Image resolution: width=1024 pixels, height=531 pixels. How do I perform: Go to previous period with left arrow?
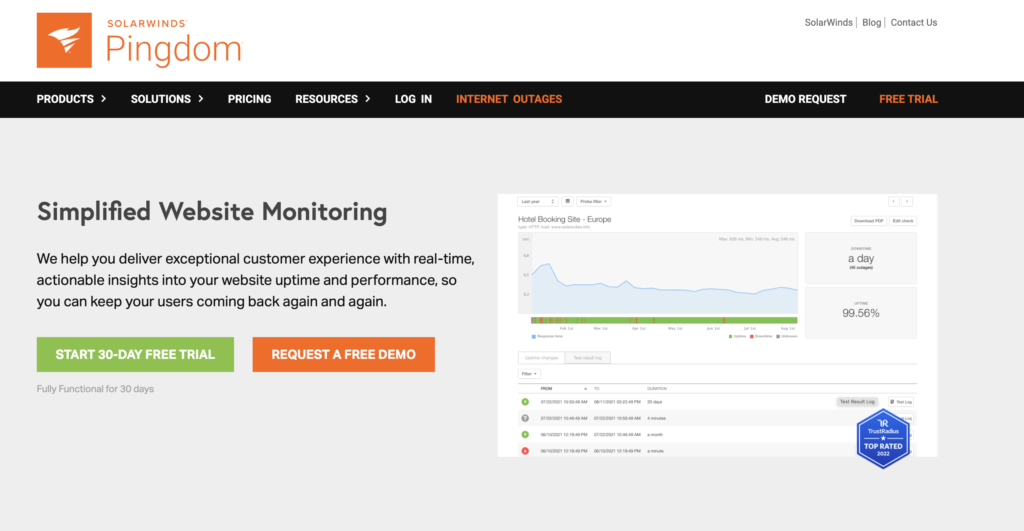[x=893, y=201]
